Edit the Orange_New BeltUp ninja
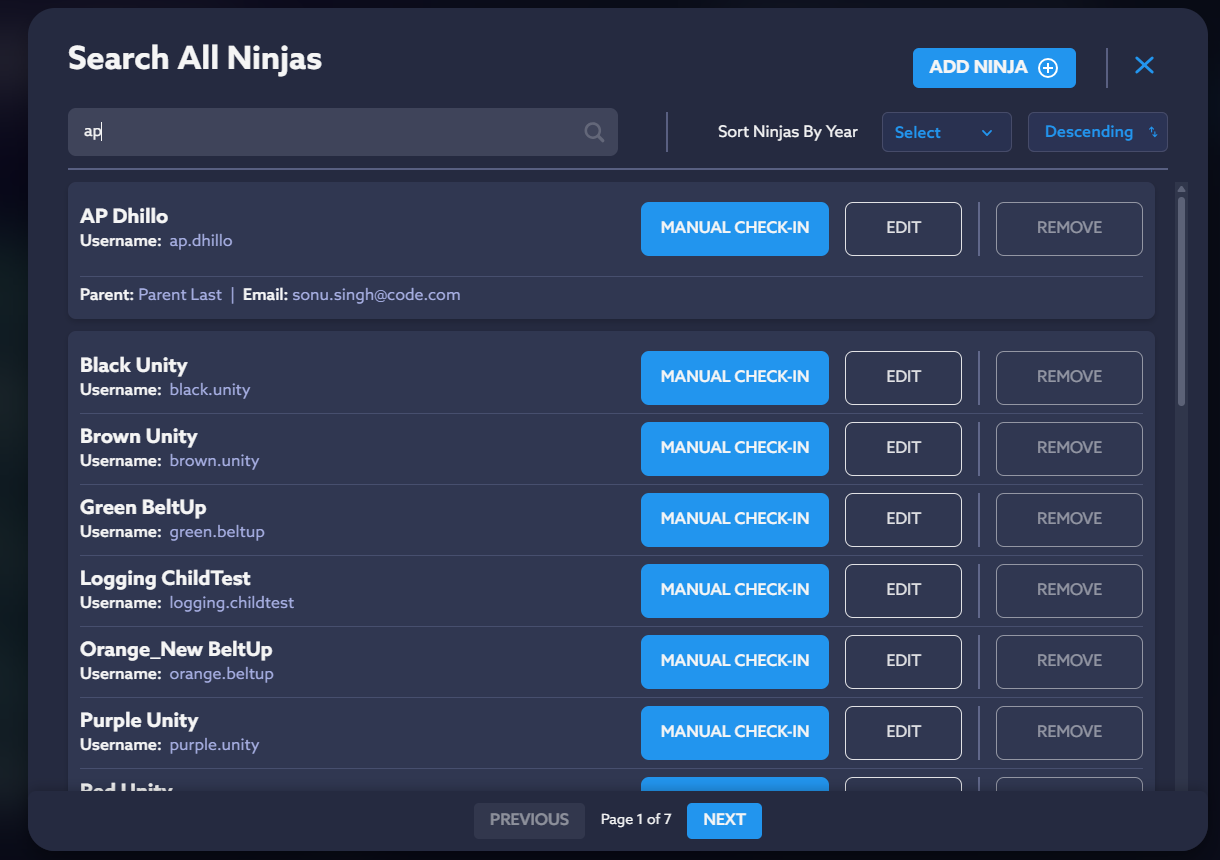1220x860 pixels. pyautogui.click(x=903, y=661)
